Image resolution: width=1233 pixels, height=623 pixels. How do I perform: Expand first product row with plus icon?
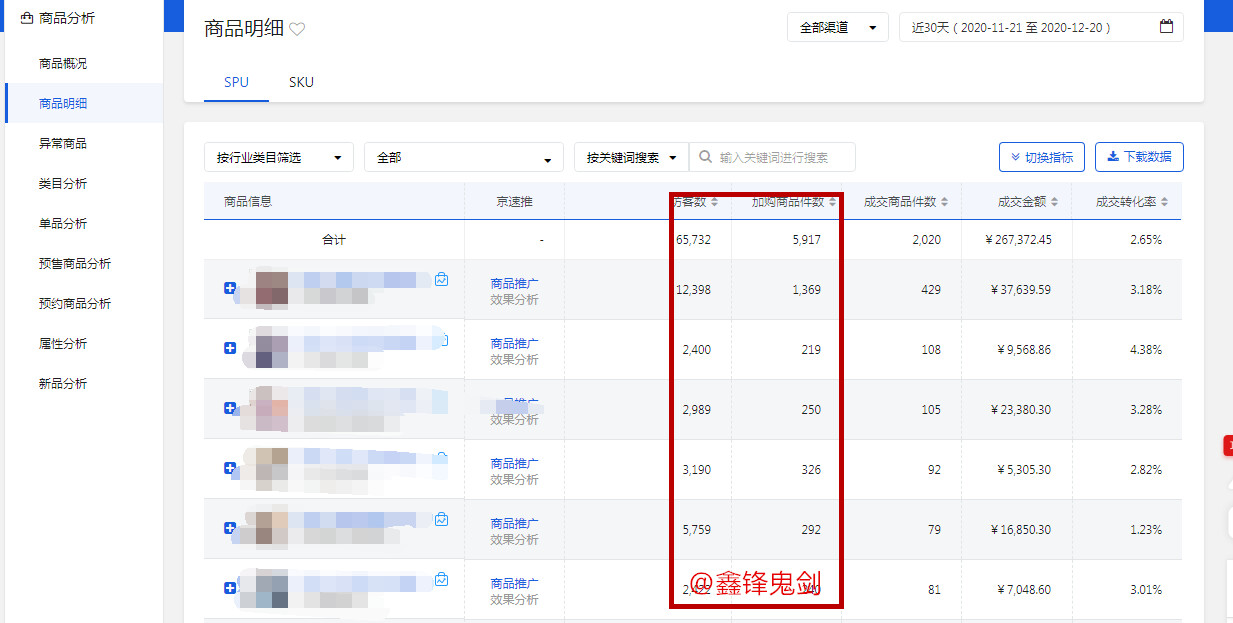[230, 288]
